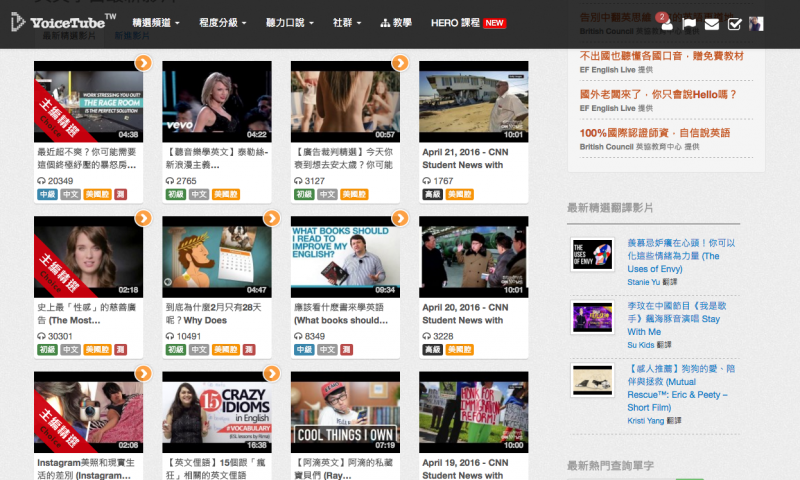Click the orange arrow on 史上最「性感」video card
Image resolution: width=800 pixels, height=480 pixels.
143,218
